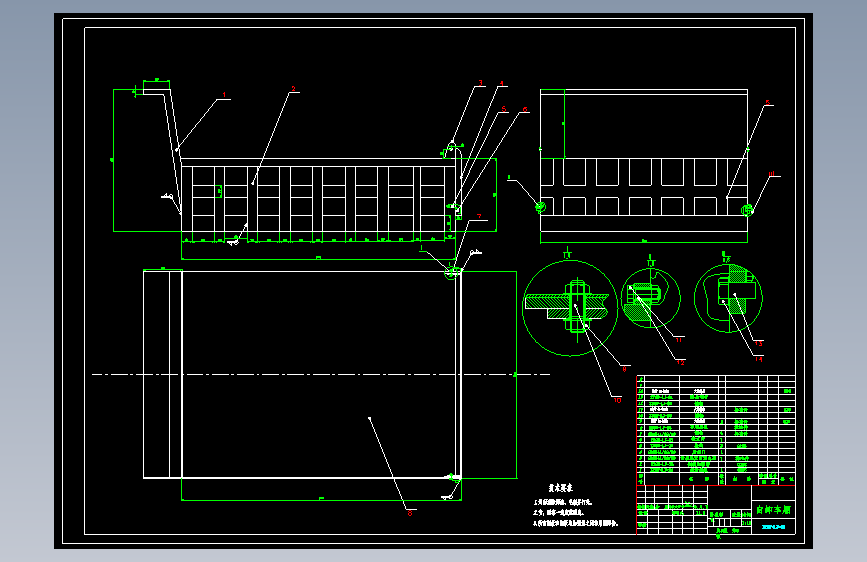Image resolution: width=867 pixels, height=562 pixels.
Task: Select red balloon label 4
Action: (x=502, y=84)
